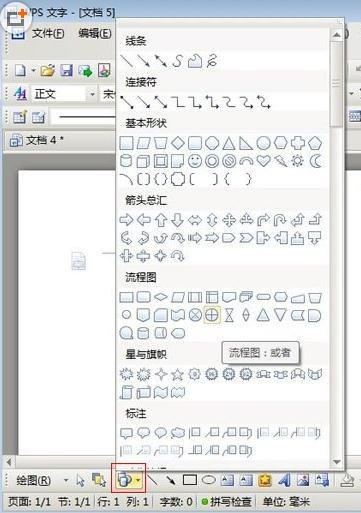The width and height of the screenshot is (361, 513).
Task: Pick the heart shape in basic shapes
Action: (263, 161)
